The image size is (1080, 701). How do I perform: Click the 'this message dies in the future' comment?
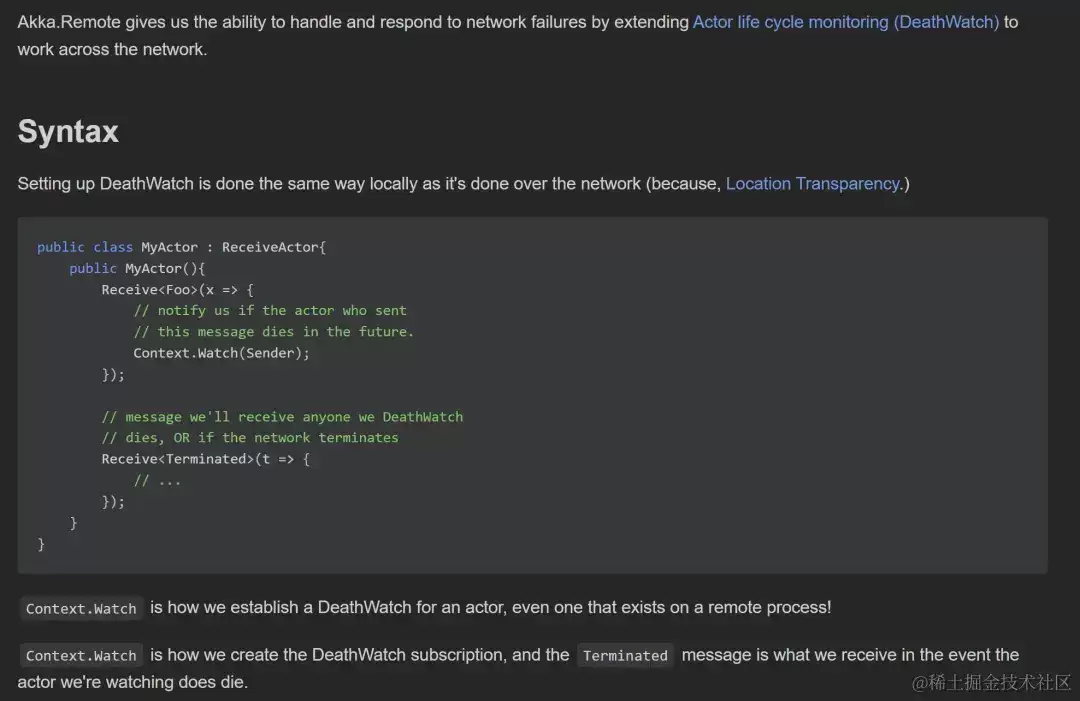pos(273,332)
